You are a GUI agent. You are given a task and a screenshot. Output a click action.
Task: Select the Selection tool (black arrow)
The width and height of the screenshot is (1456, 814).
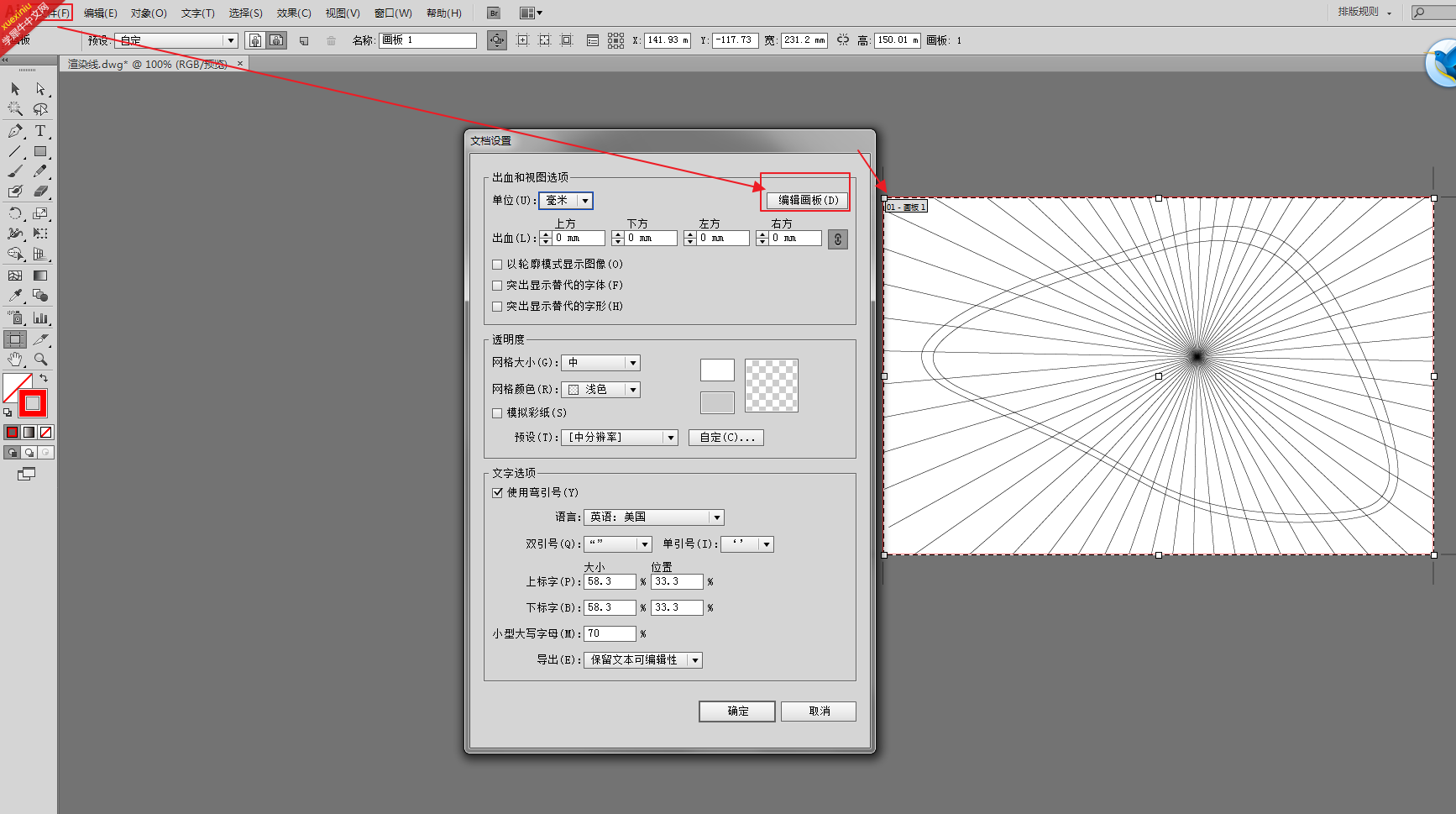pyautogui.click(x=15, y=89)
